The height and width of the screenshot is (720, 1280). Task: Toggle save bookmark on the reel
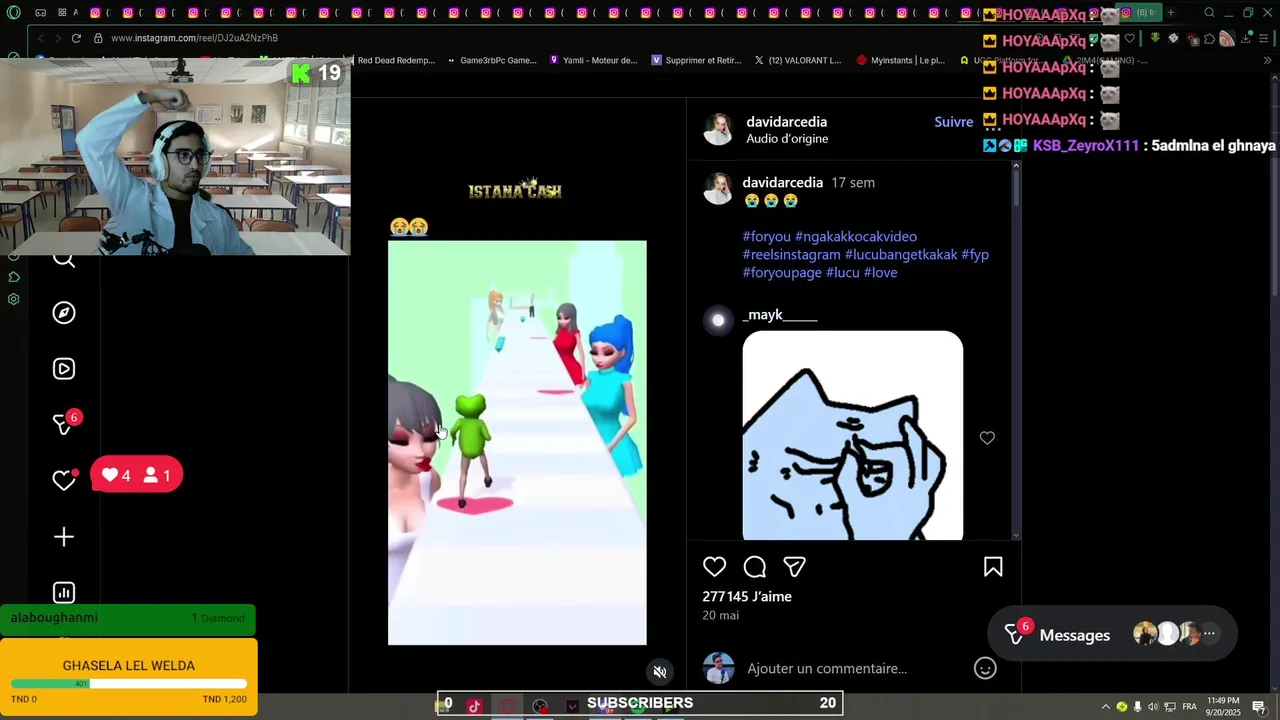(x=993, y=567)
